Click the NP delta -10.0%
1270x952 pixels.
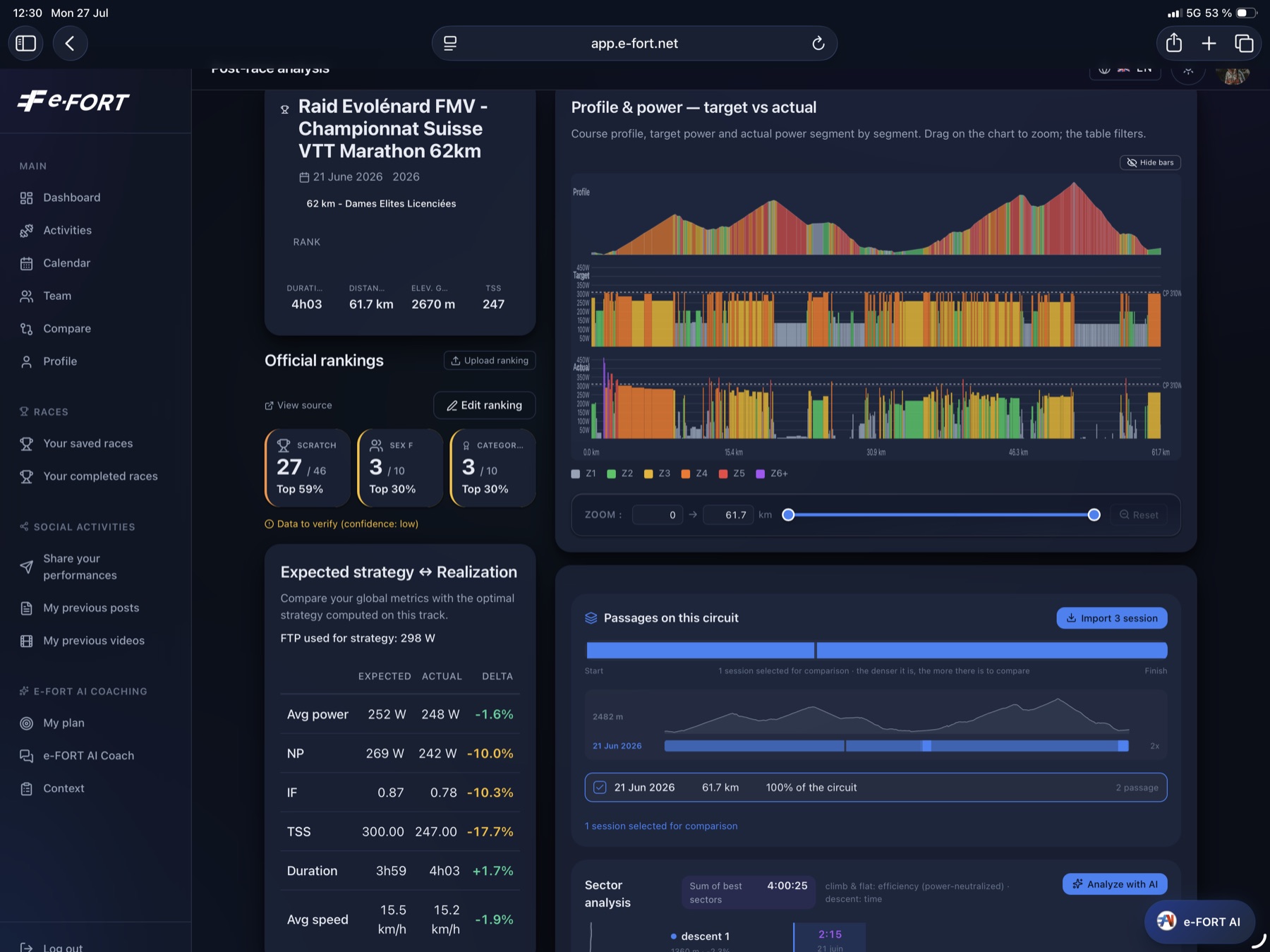(x=490, y=754)
